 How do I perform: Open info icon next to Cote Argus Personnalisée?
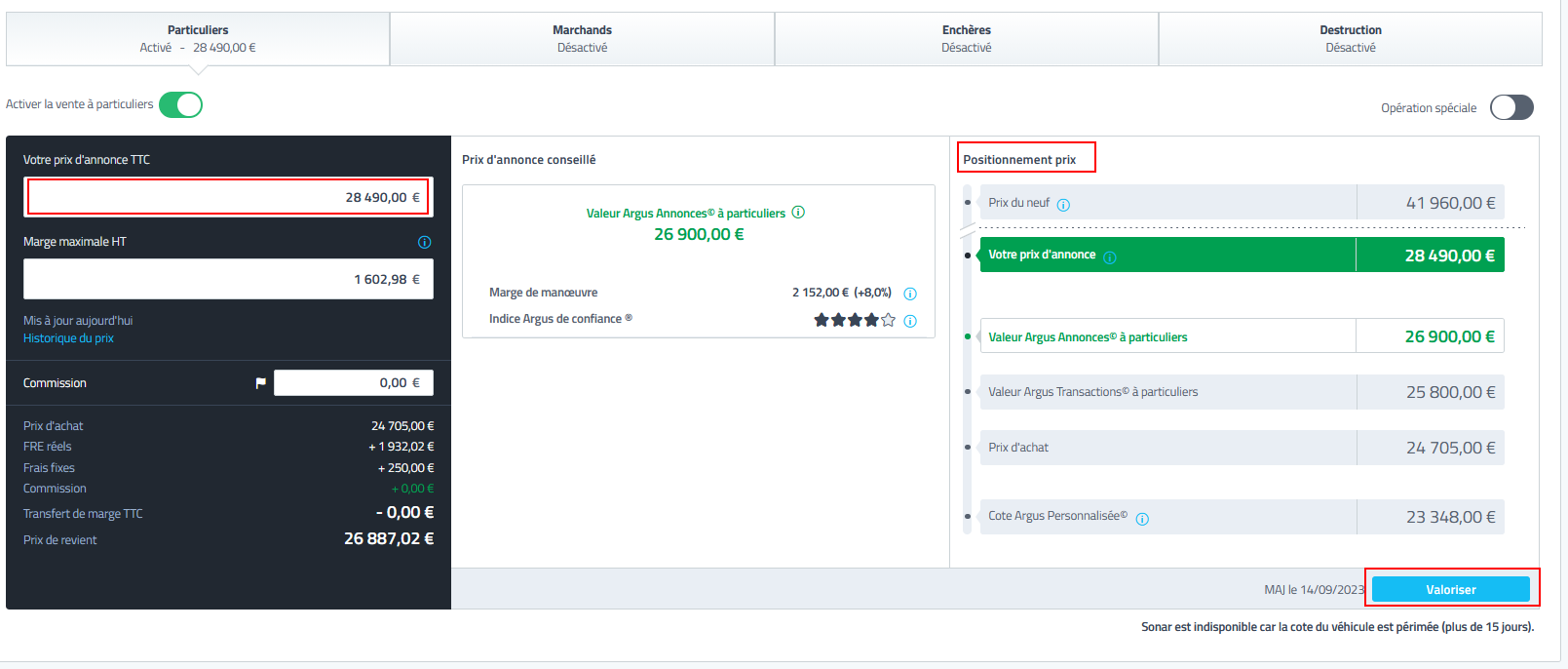[x=1142, y=519]
